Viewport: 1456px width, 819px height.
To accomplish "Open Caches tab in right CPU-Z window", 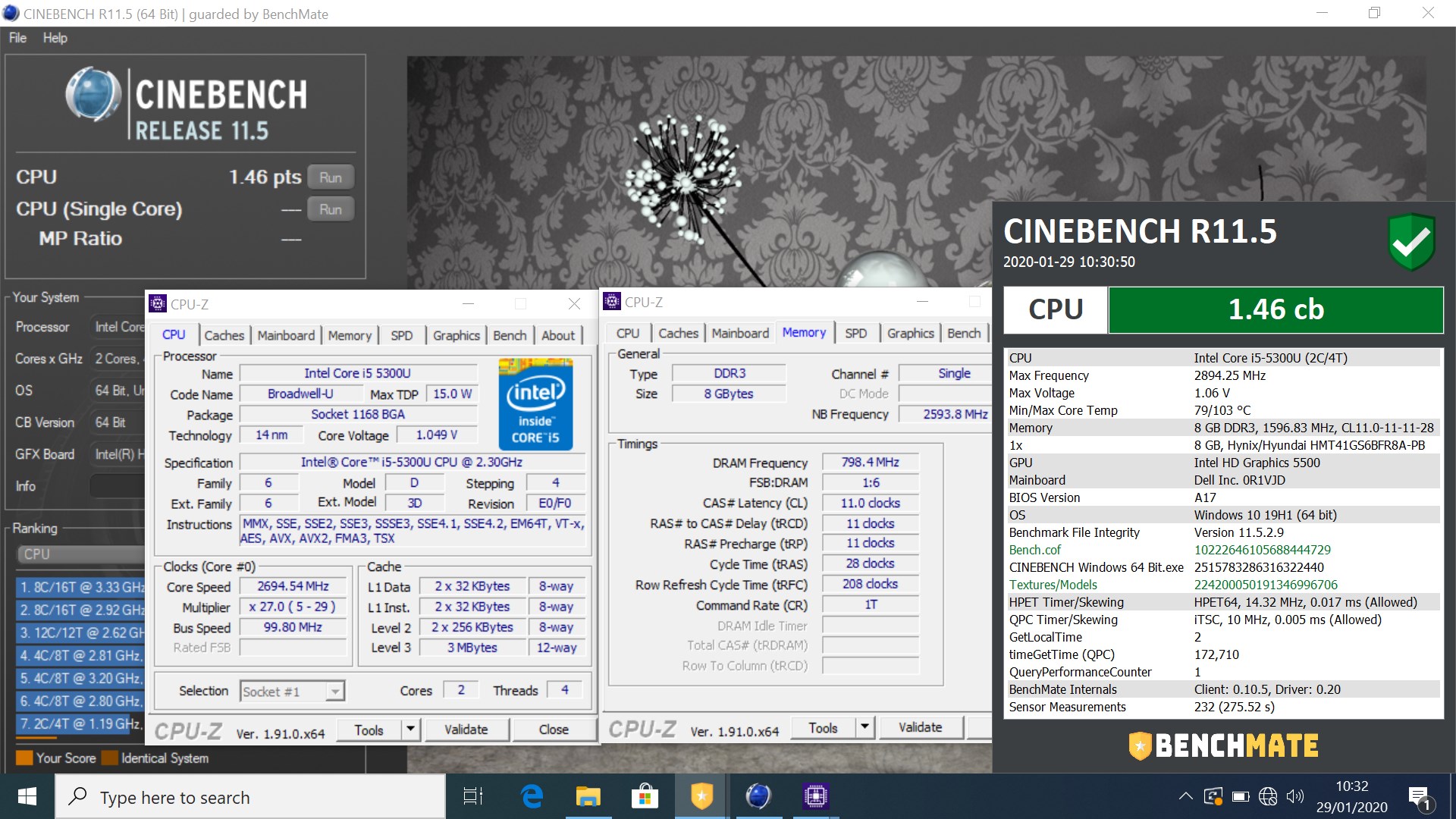I will point(678,333).
